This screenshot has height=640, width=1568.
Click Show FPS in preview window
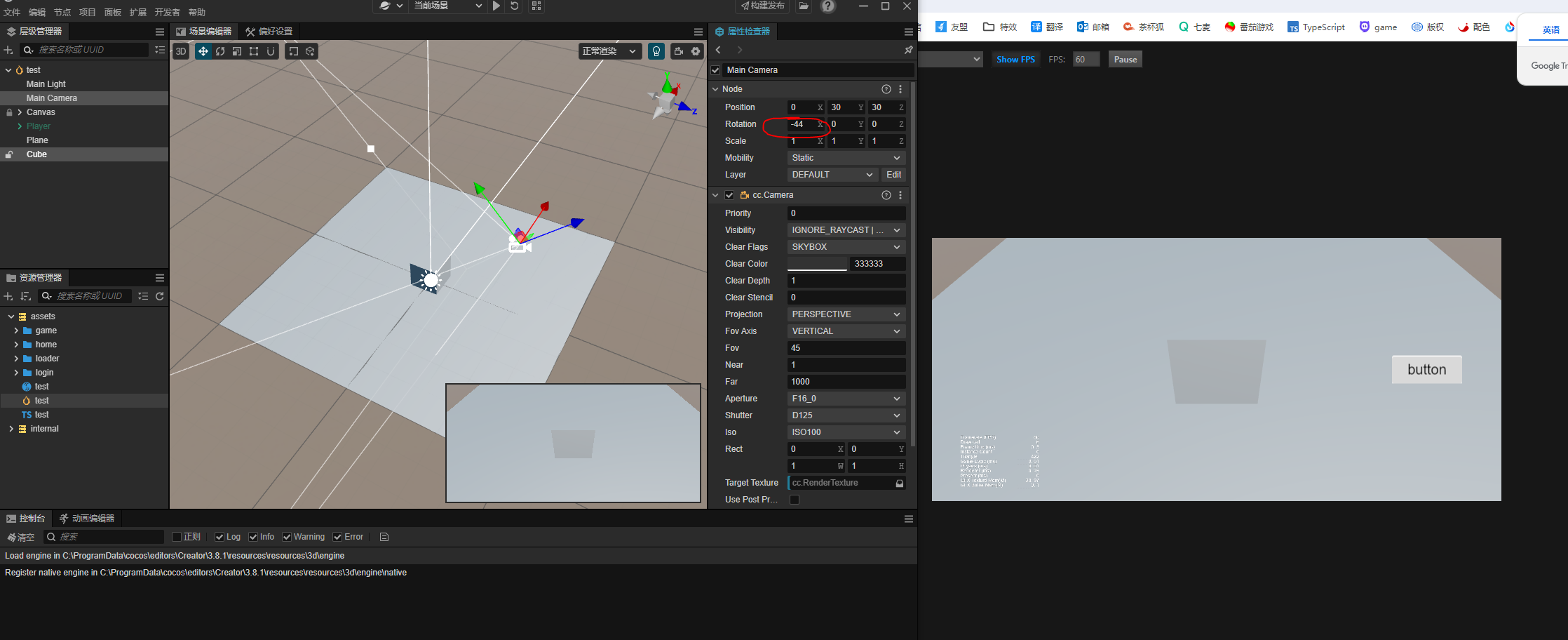[1015, 60]
